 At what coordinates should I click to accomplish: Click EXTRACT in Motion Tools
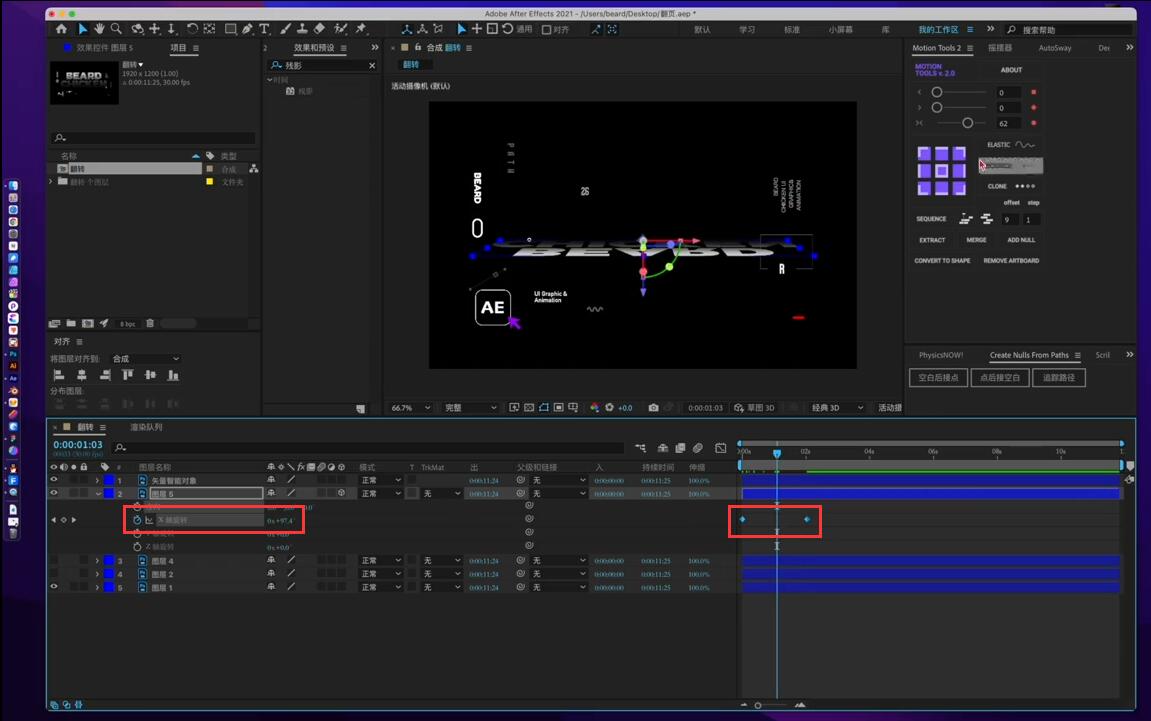click(x=932, y=240)
